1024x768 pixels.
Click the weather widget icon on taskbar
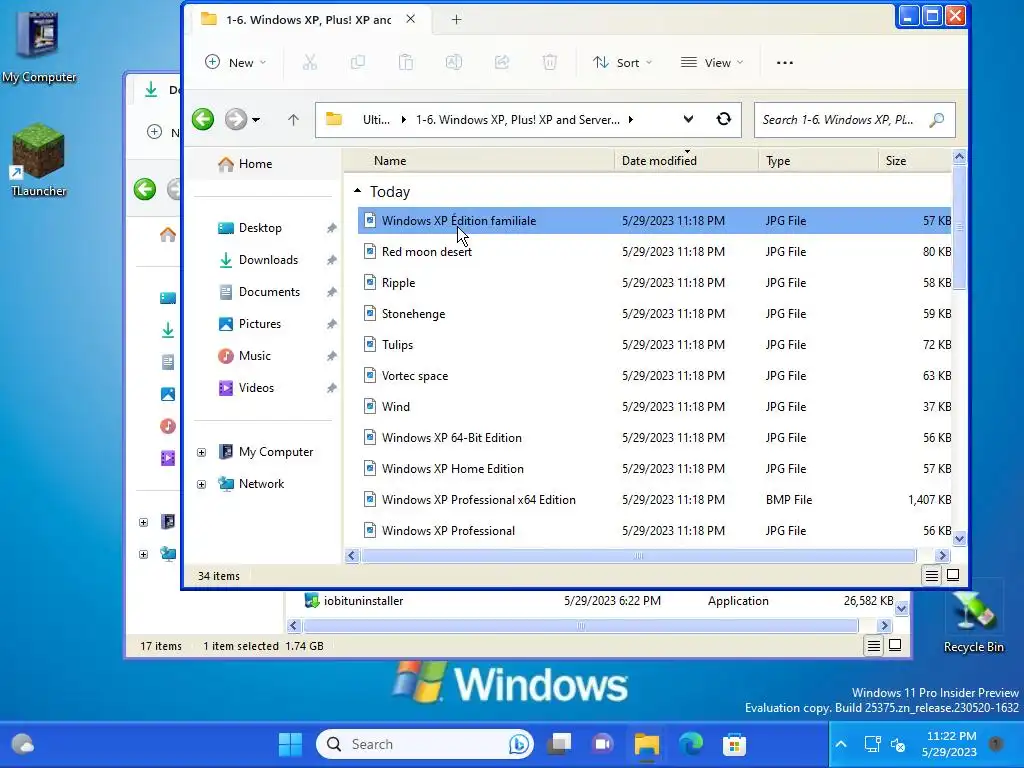(23, 744)
